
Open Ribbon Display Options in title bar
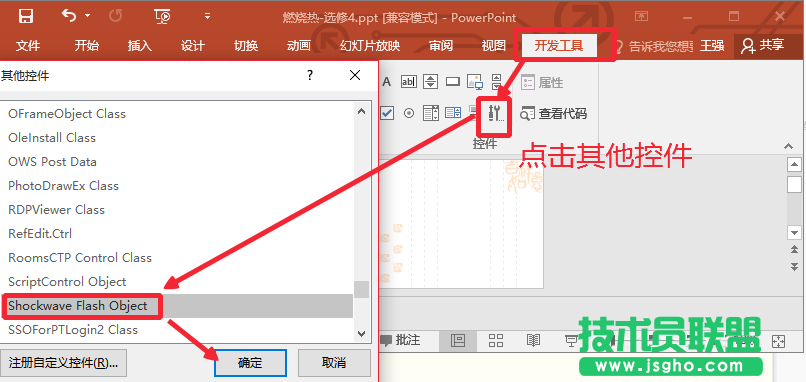(x=641, y=16)
